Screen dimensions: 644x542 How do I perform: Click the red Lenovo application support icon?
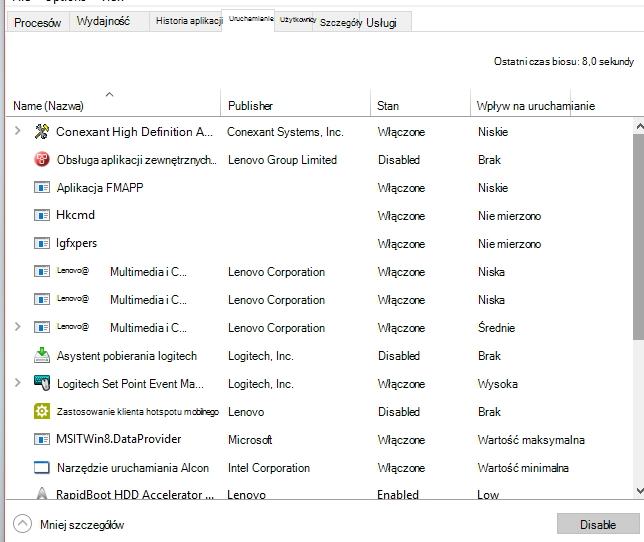click(41, 159)
